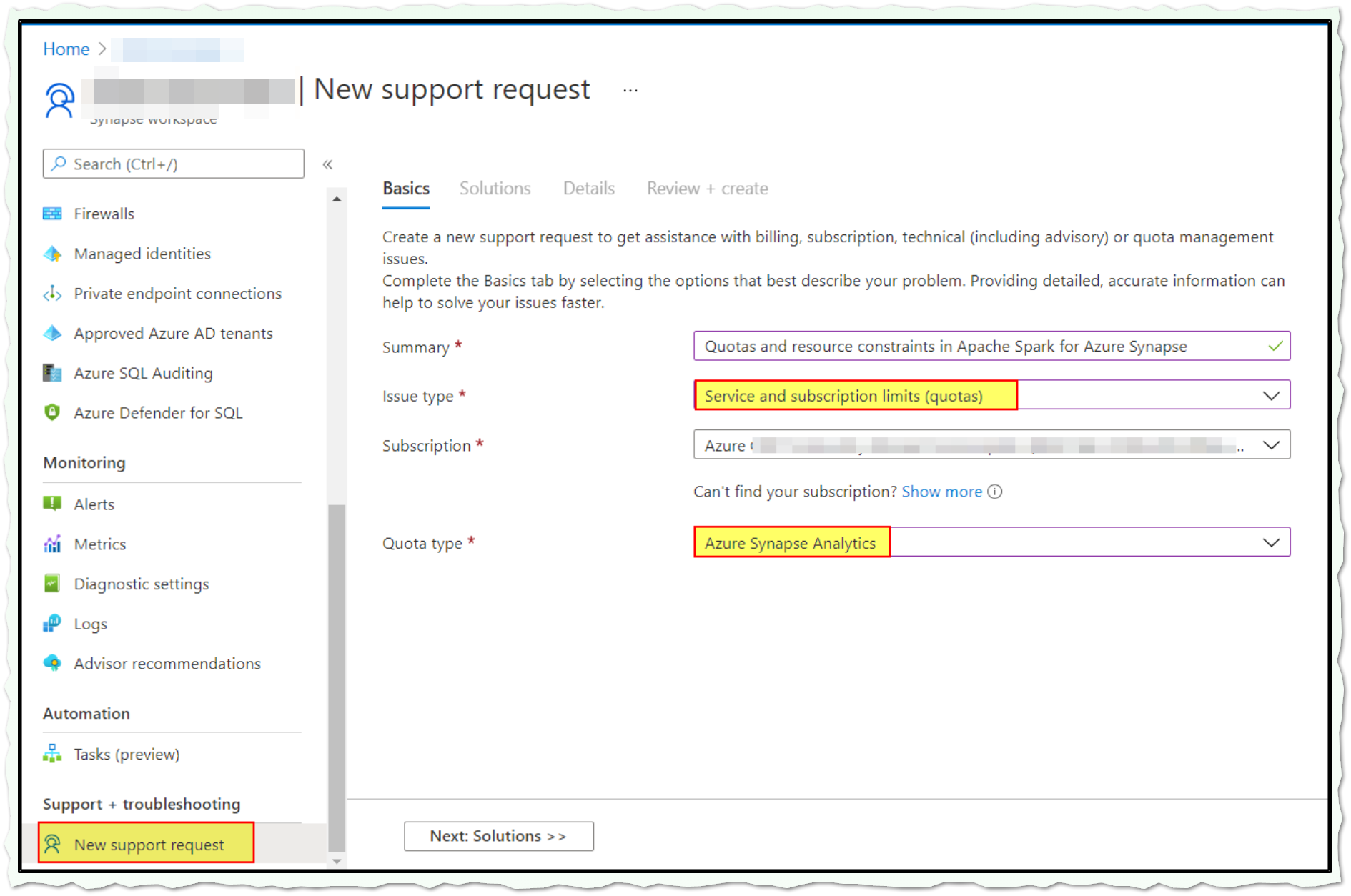Open the Metrics panel icon
The height and width of the screenshot is (896, 1351).
(x=52, y=544)
